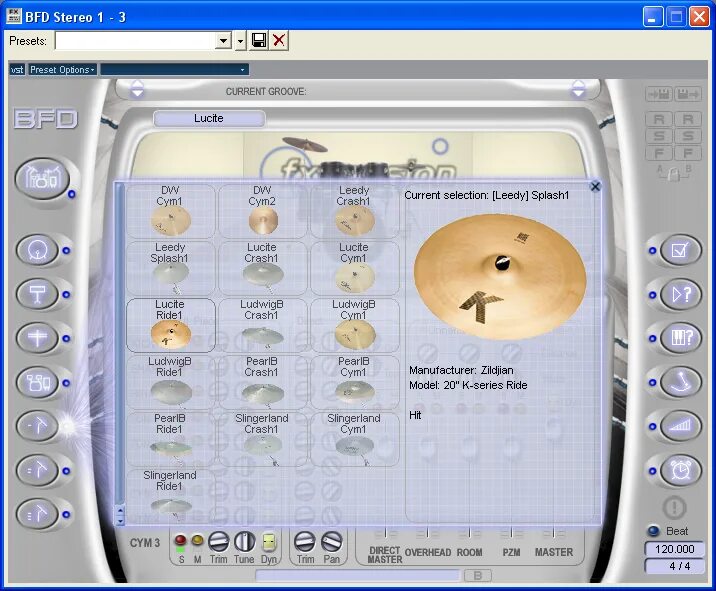
Task: Save the current preset with disk icon
Action: [x=259, y=41]
